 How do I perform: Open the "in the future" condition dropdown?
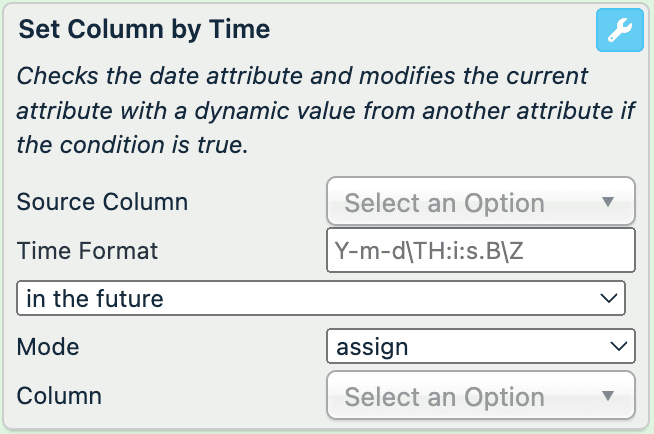[x=320, y=298]
